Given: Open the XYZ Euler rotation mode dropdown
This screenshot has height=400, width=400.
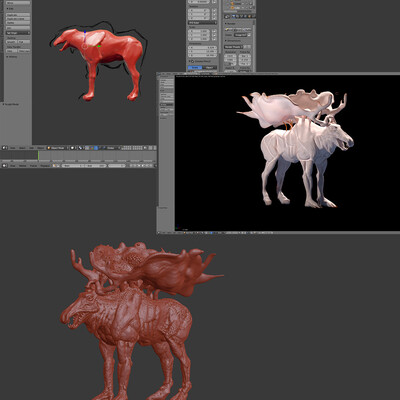Looking at the screenshot, I should tap(203, 23).
